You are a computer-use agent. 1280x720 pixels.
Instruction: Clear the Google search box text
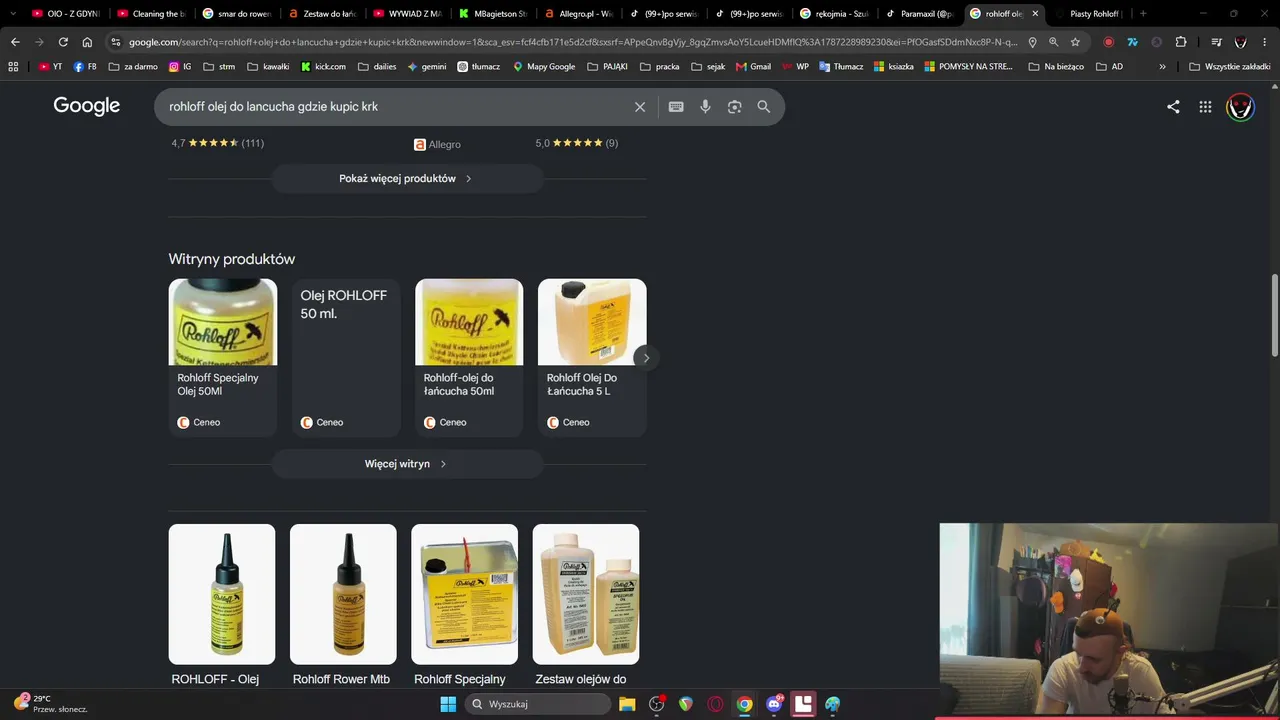640,107
